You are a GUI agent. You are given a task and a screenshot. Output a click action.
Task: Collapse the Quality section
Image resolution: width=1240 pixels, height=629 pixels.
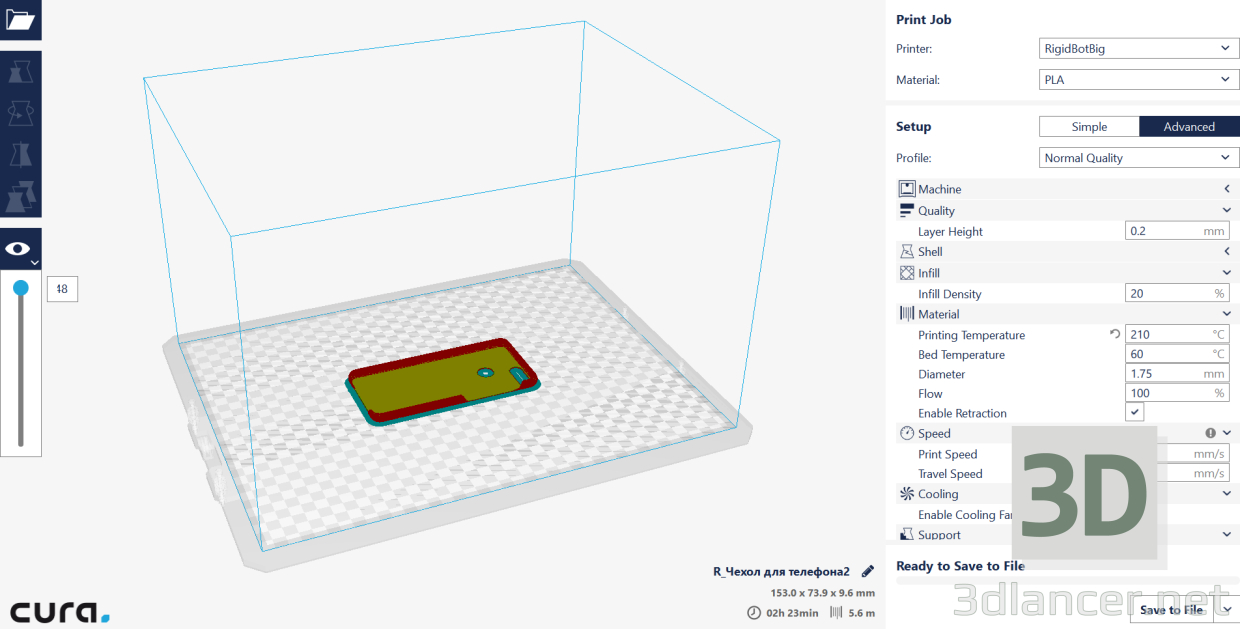pyautogui.click(x=1227, y=210)
